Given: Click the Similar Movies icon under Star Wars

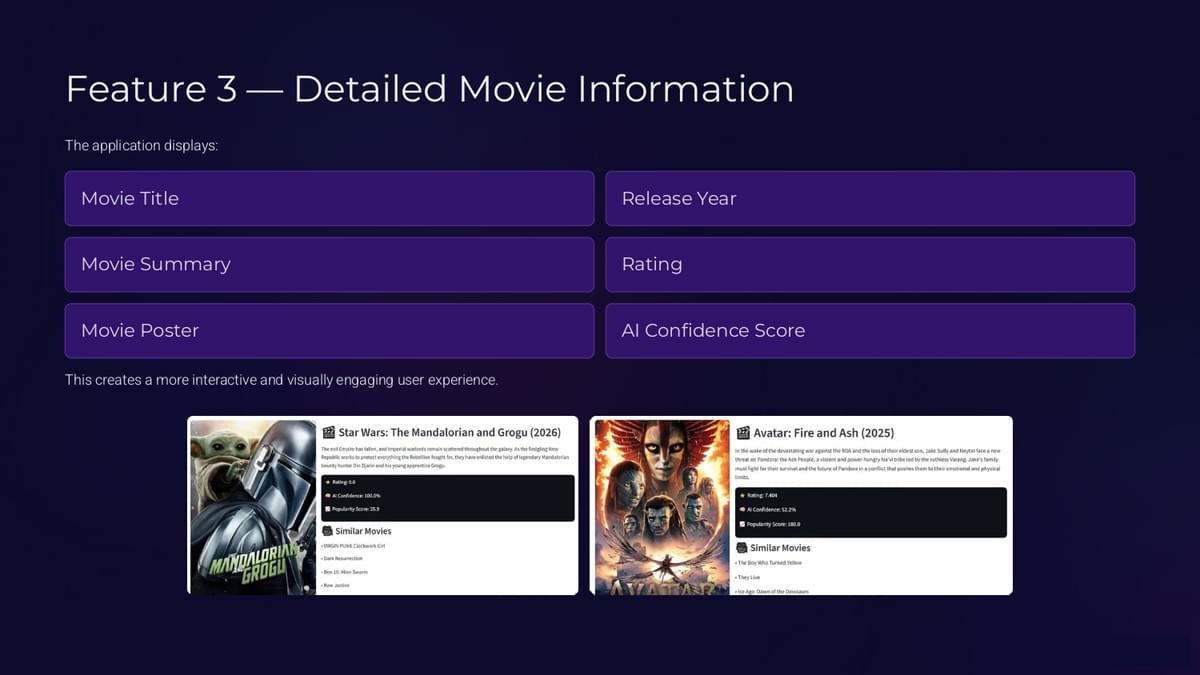Looking at the screenshot, I should click(x=328, y=531).
